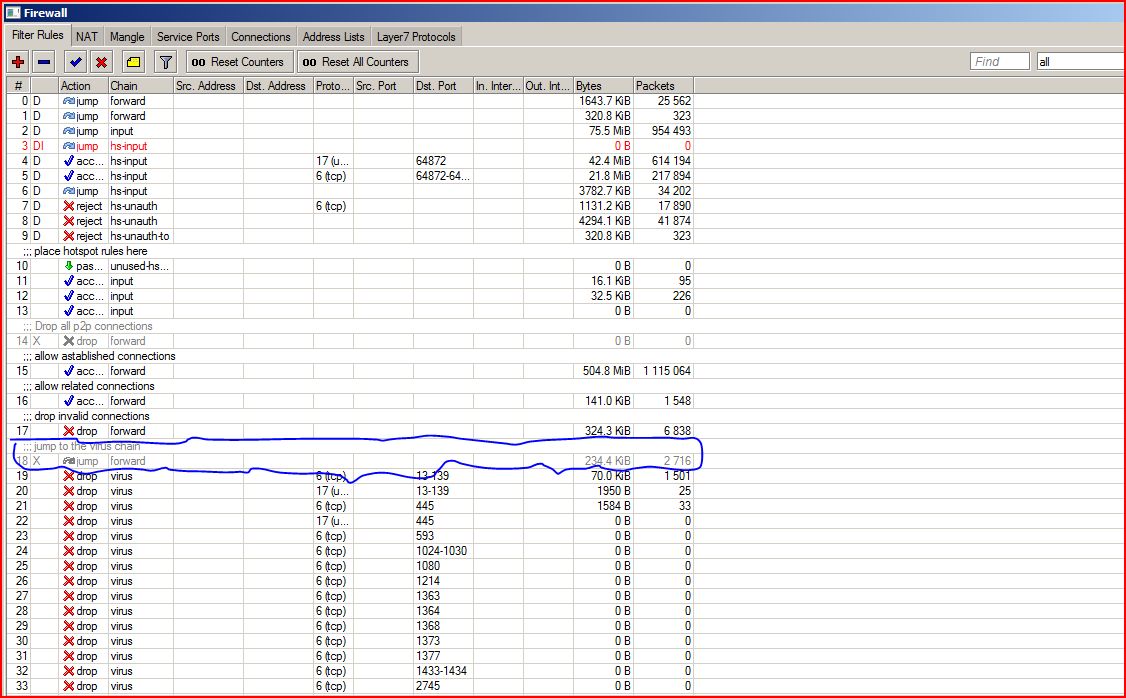This screenshot has width=1126, height=698.
Task: Click the unused-hs... chain cell in rule 10
Action: pos(140,266)
